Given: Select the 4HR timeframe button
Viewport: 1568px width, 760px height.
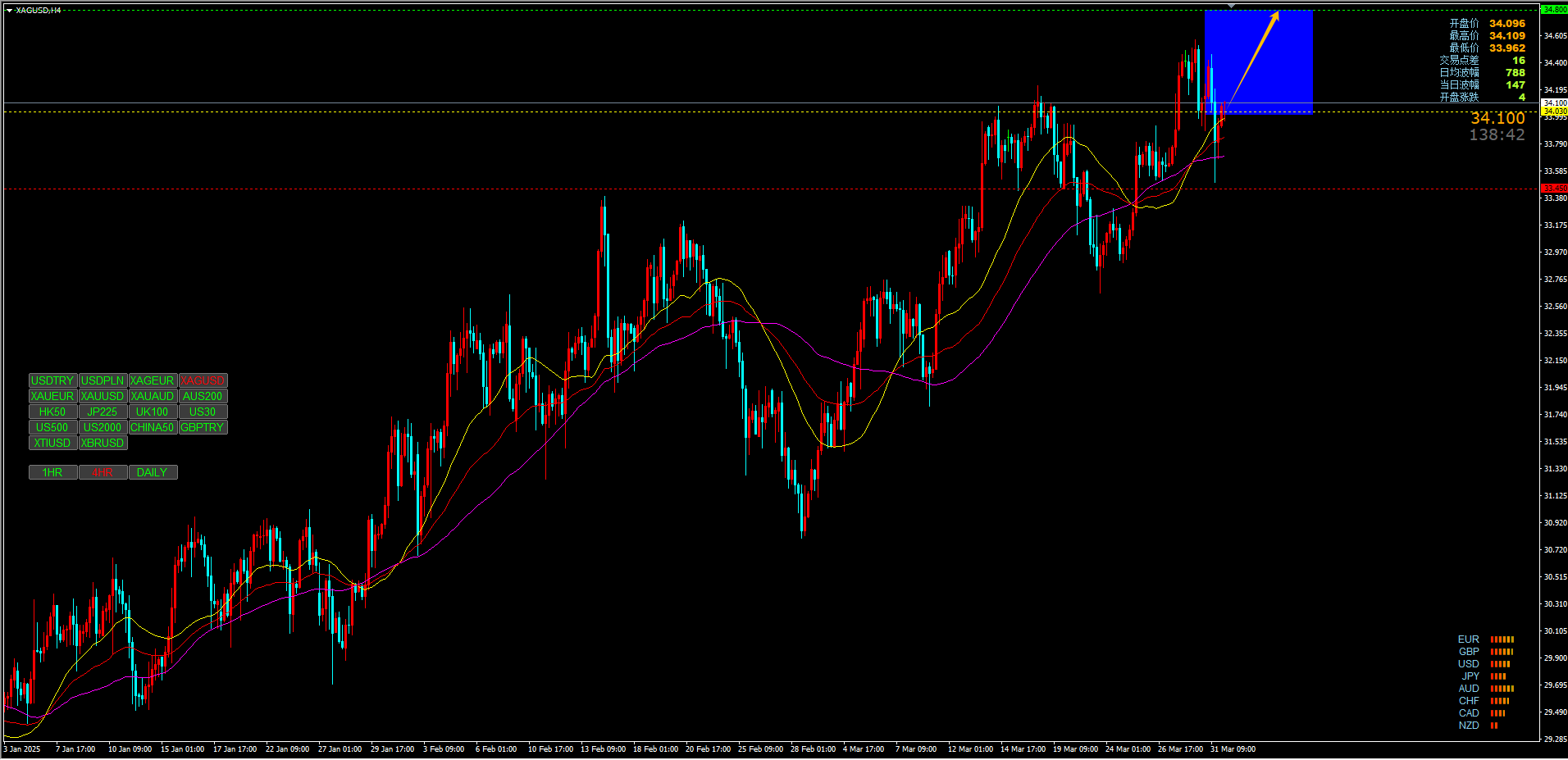Looking at the screenshot, I should (x=103, y=472).
